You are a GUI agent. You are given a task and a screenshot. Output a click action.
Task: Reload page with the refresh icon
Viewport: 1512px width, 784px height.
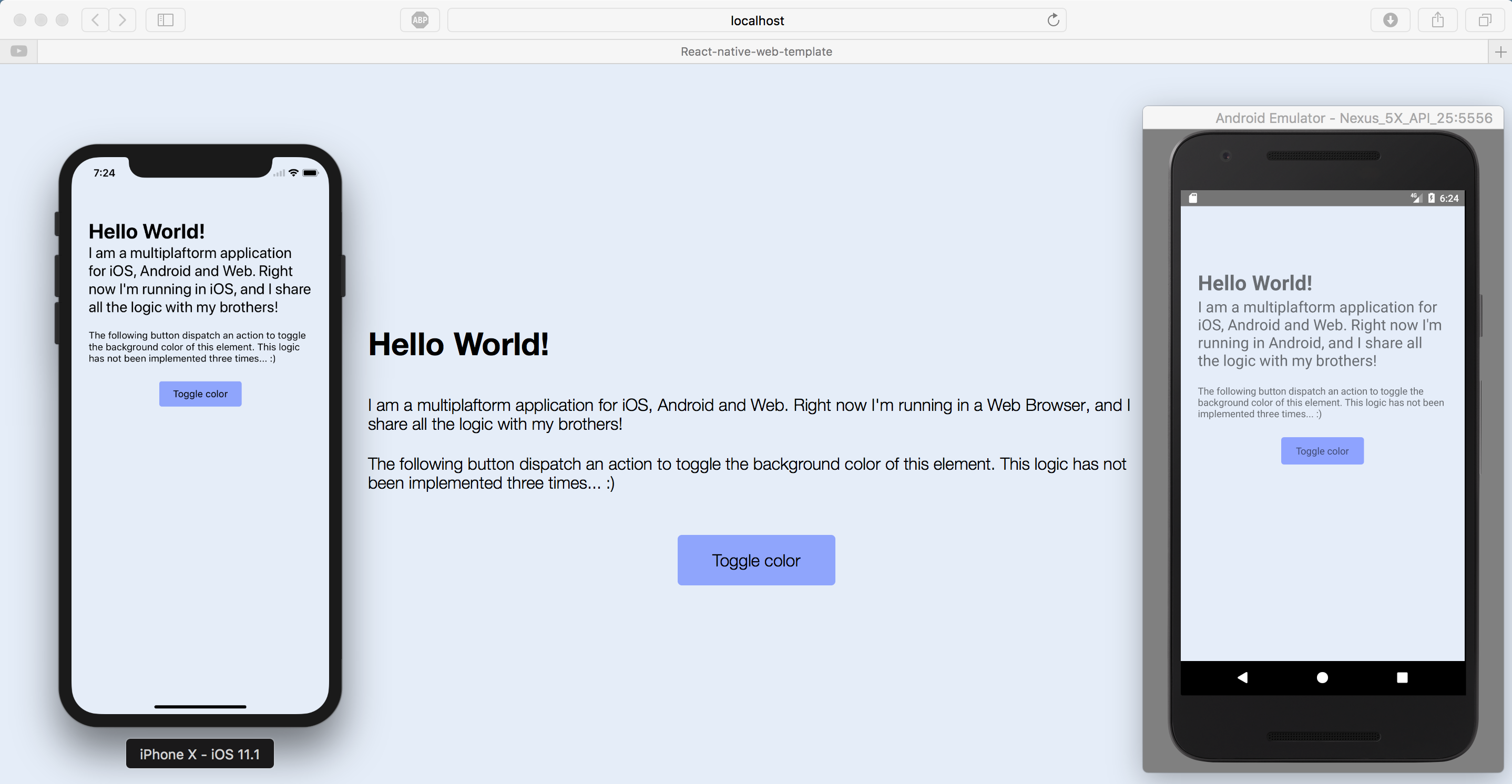click(1053, 20)
